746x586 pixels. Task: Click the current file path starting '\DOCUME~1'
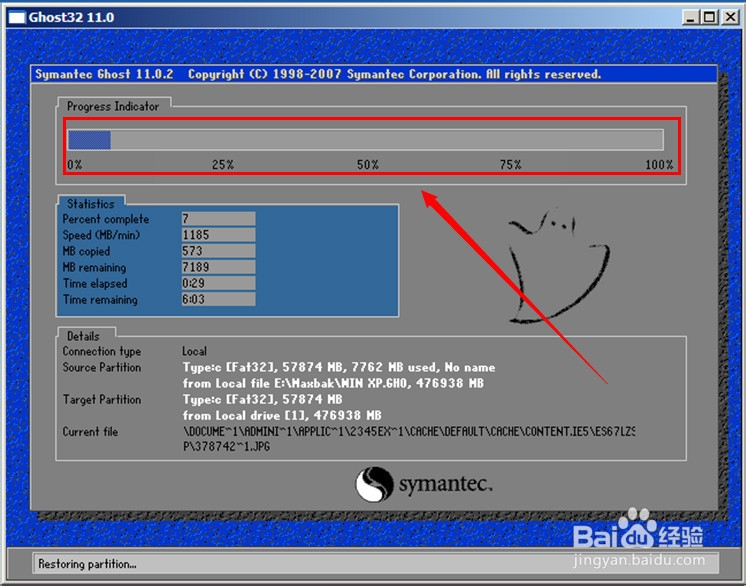pos(409,431)
